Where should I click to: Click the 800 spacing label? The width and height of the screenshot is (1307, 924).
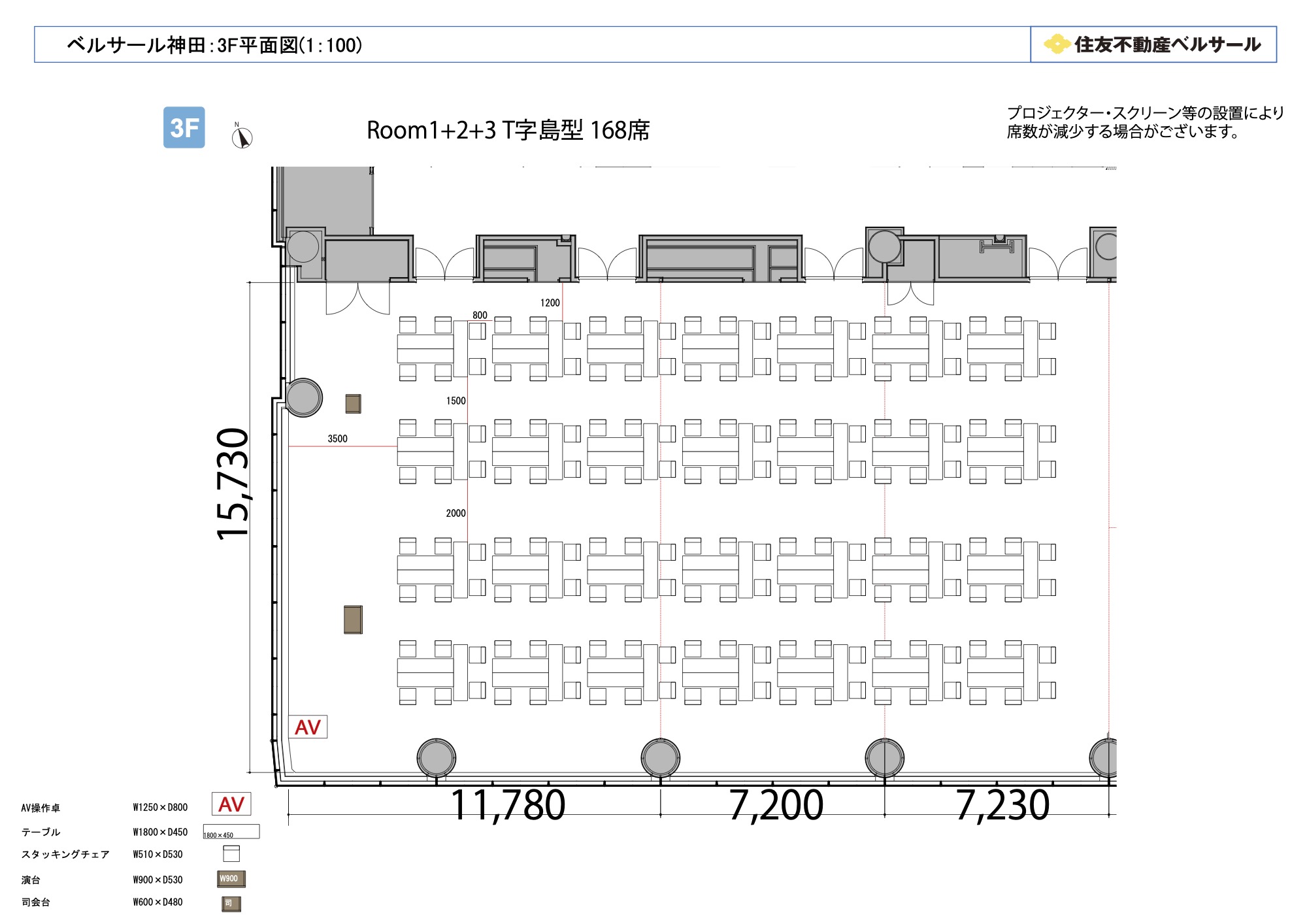point(480,315)
